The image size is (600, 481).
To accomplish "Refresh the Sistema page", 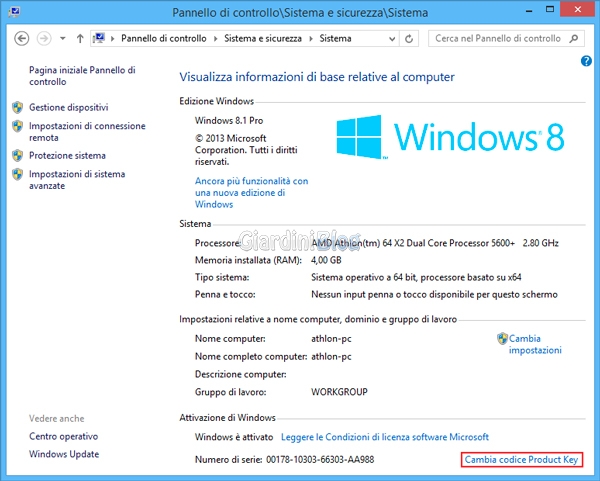I will [x=409, y=39].
